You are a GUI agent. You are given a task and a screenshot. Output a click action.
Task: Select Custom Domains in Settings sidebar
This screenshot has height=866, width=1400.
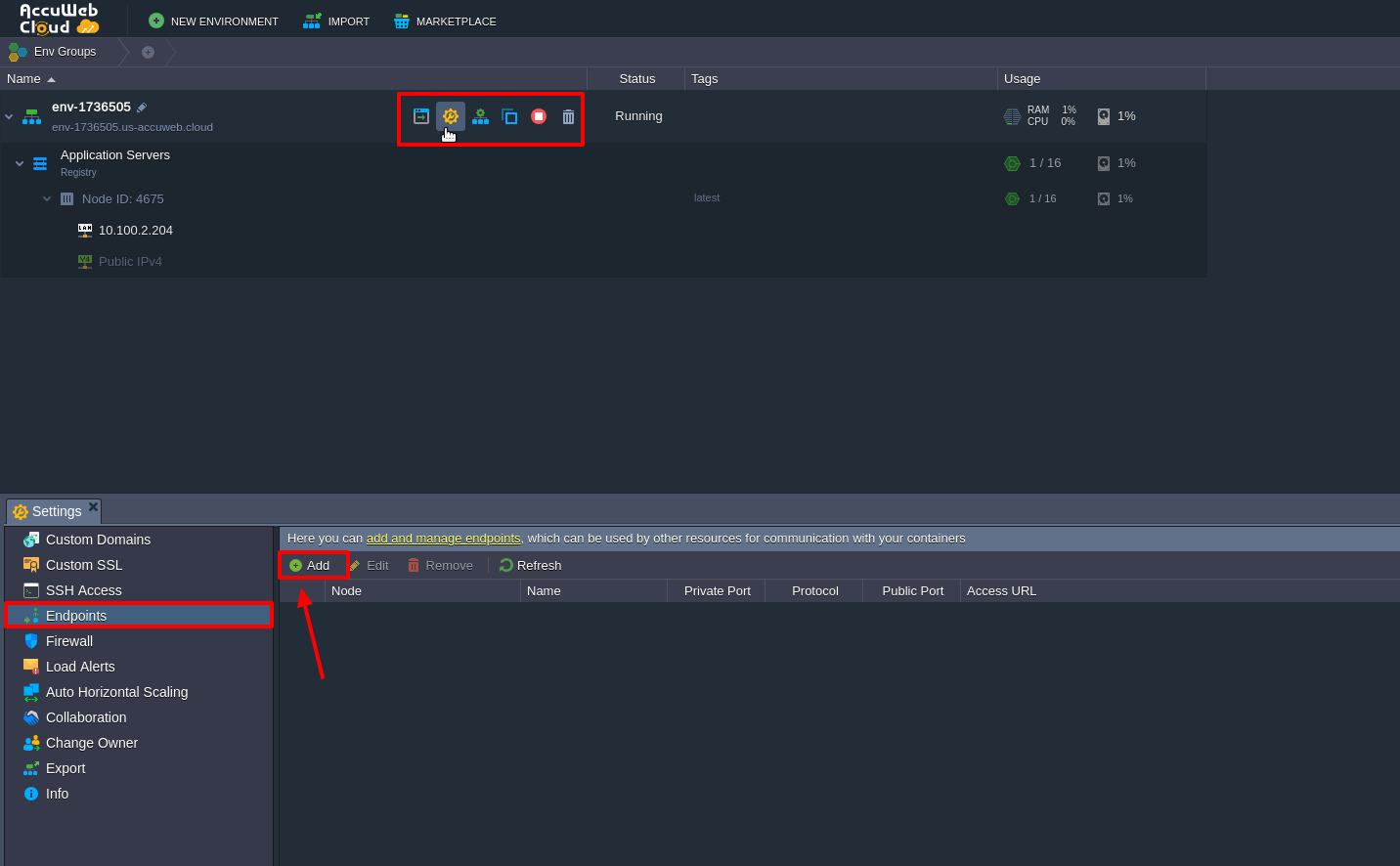pos(98,539)
